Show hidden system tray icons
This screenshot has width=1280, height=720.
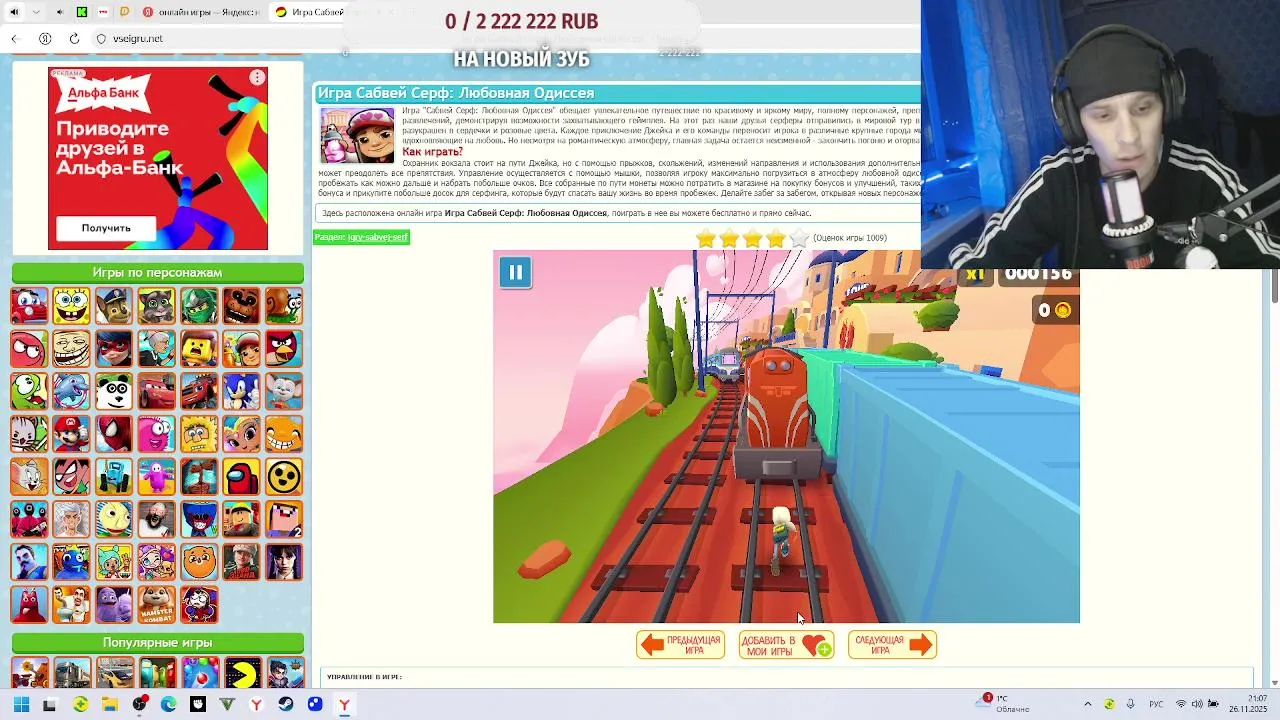pos(1088,704)
